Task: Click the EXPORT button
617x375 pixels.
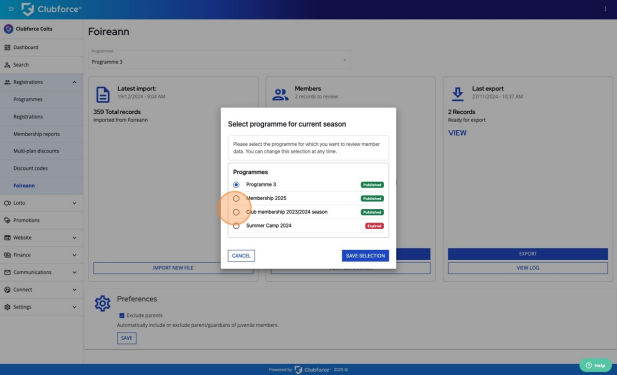Action: coord(528,254)
